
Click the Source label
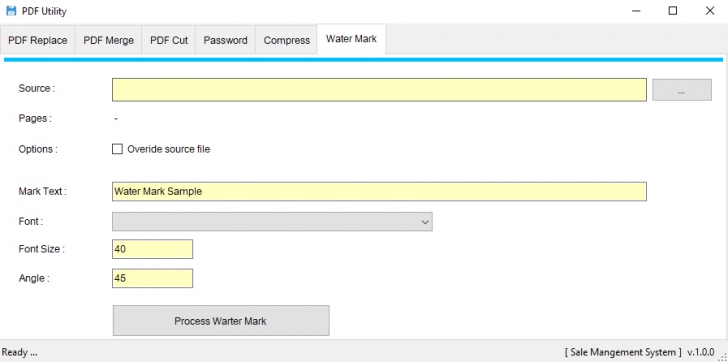(37, 88)
